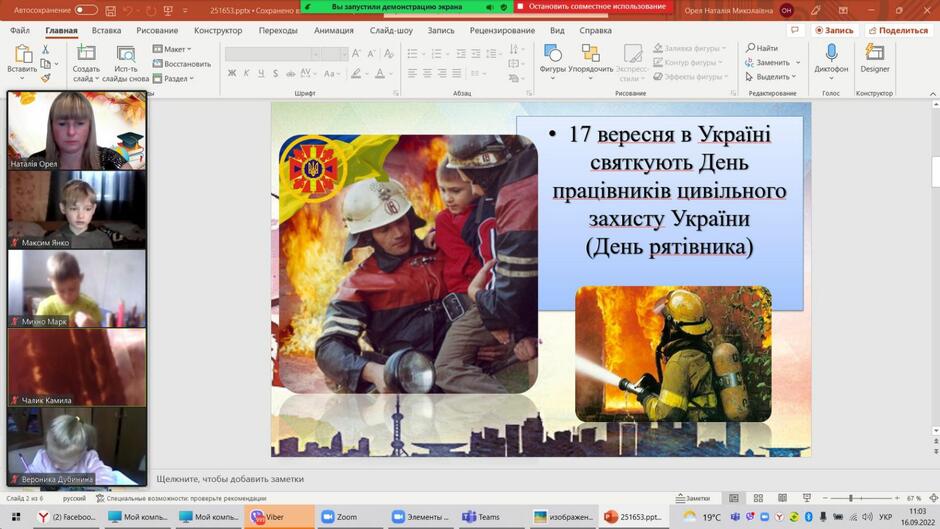Cut selection with the scissors icon

click(x=46, y=49)
